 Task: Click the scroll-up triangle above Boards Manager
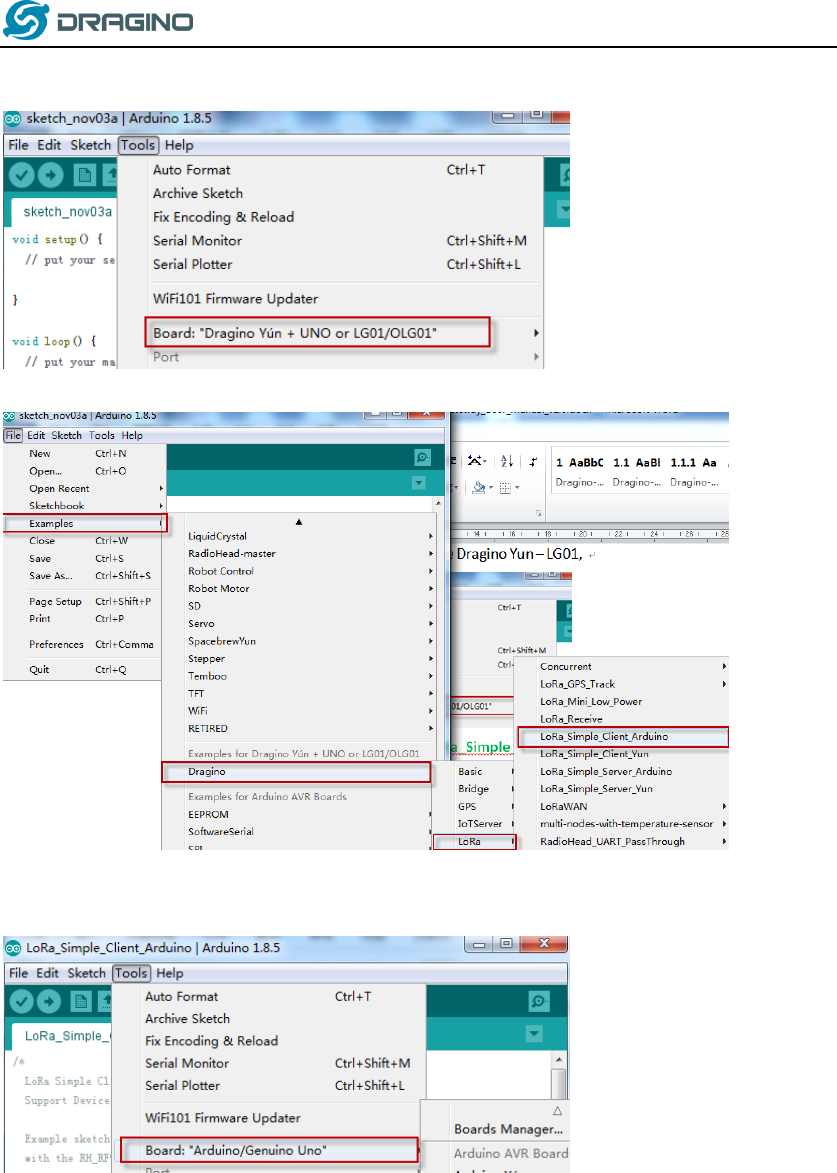(557, 1111)
